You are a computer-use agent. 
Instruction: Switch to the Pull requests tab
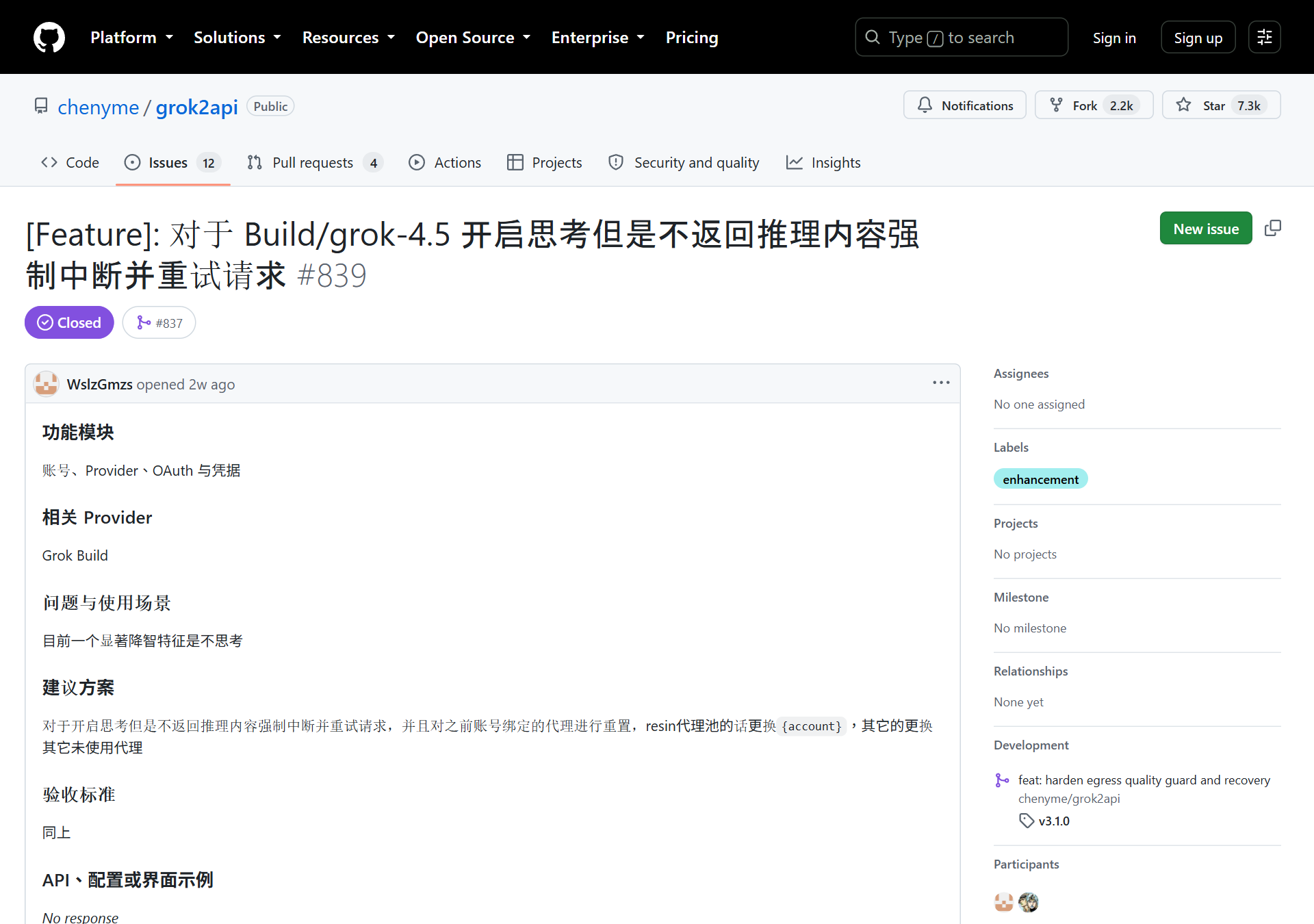coord(315,162)
